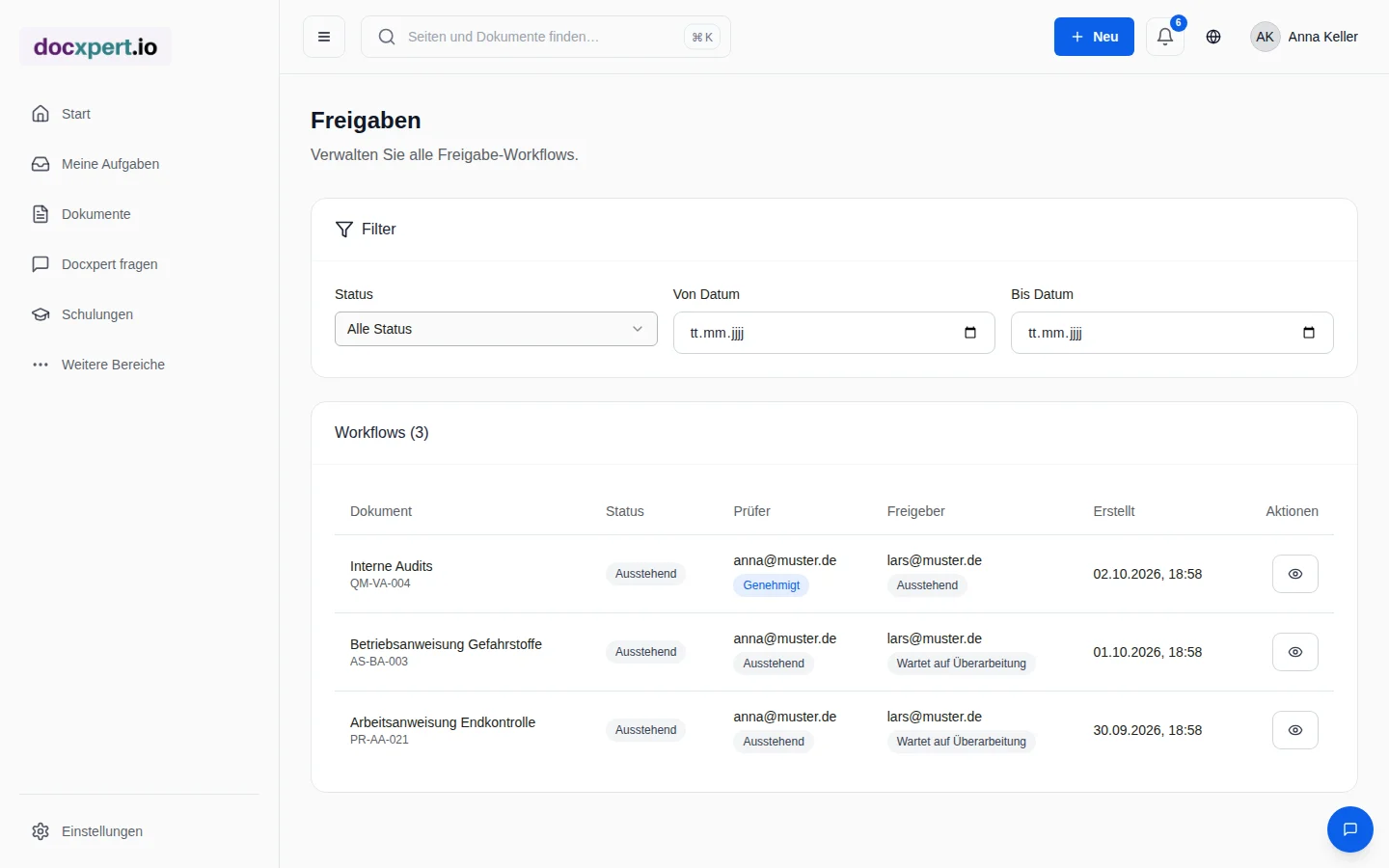1389x868 pixels.
Task: Open Docxpert fragen in sidebar
Action: 140,264
